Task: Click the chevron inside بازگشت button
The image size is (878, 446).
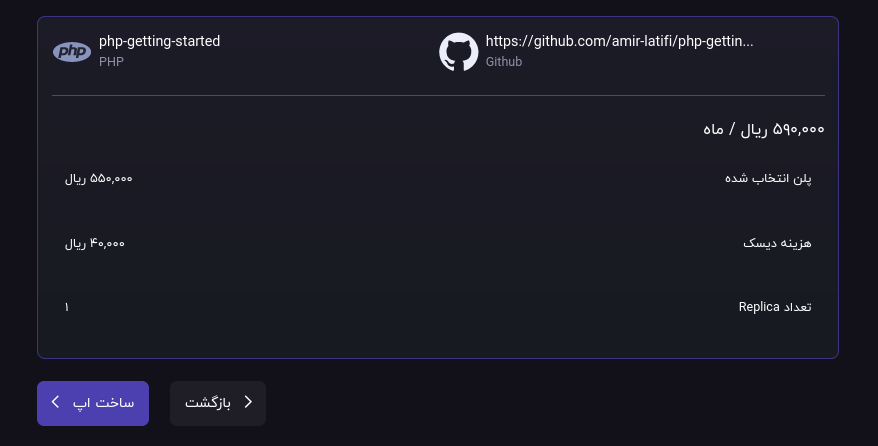Action: point(248,402)
